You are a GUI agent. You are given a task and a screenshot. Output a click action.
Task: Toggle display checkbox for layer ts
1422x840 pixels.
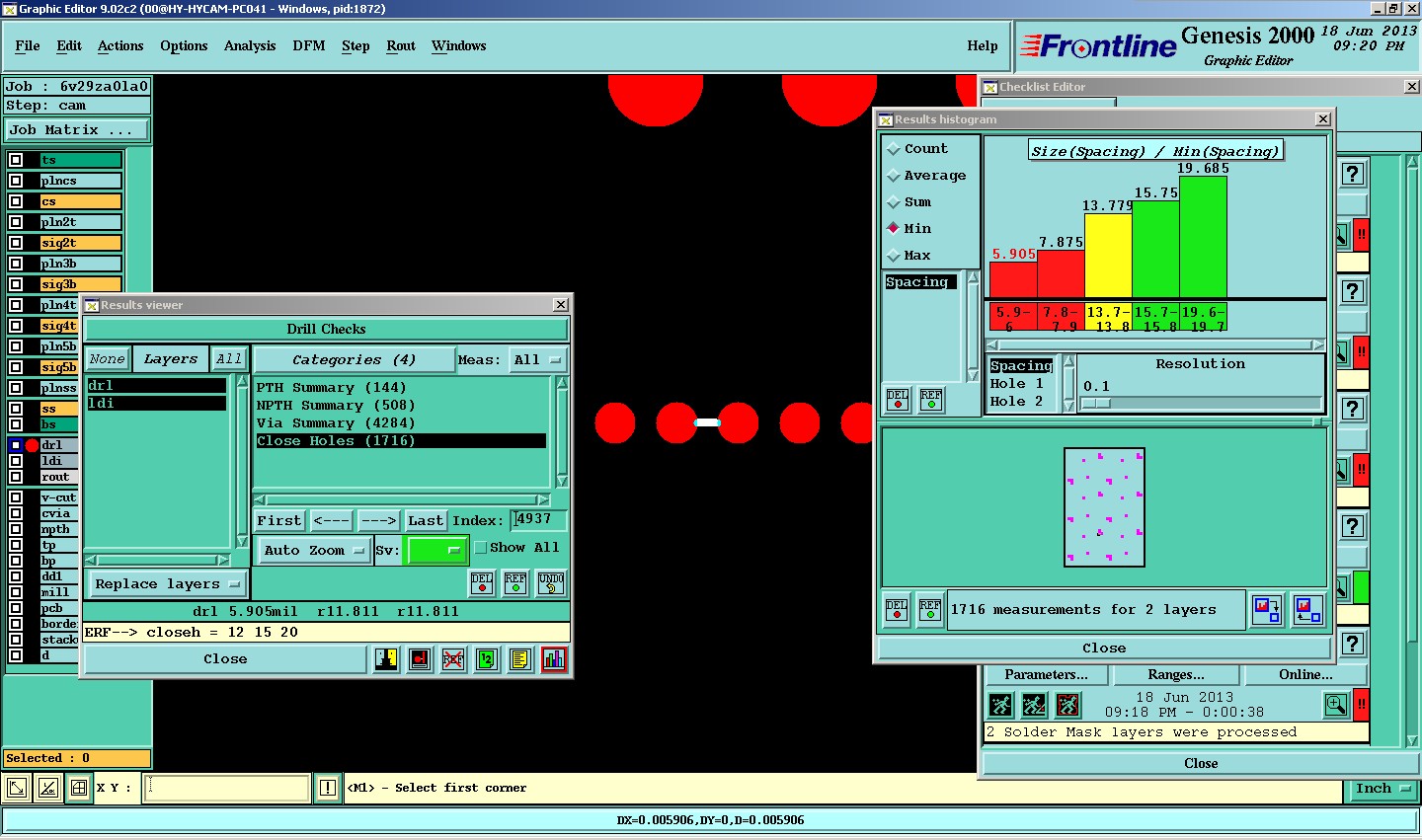click(16, 160)
